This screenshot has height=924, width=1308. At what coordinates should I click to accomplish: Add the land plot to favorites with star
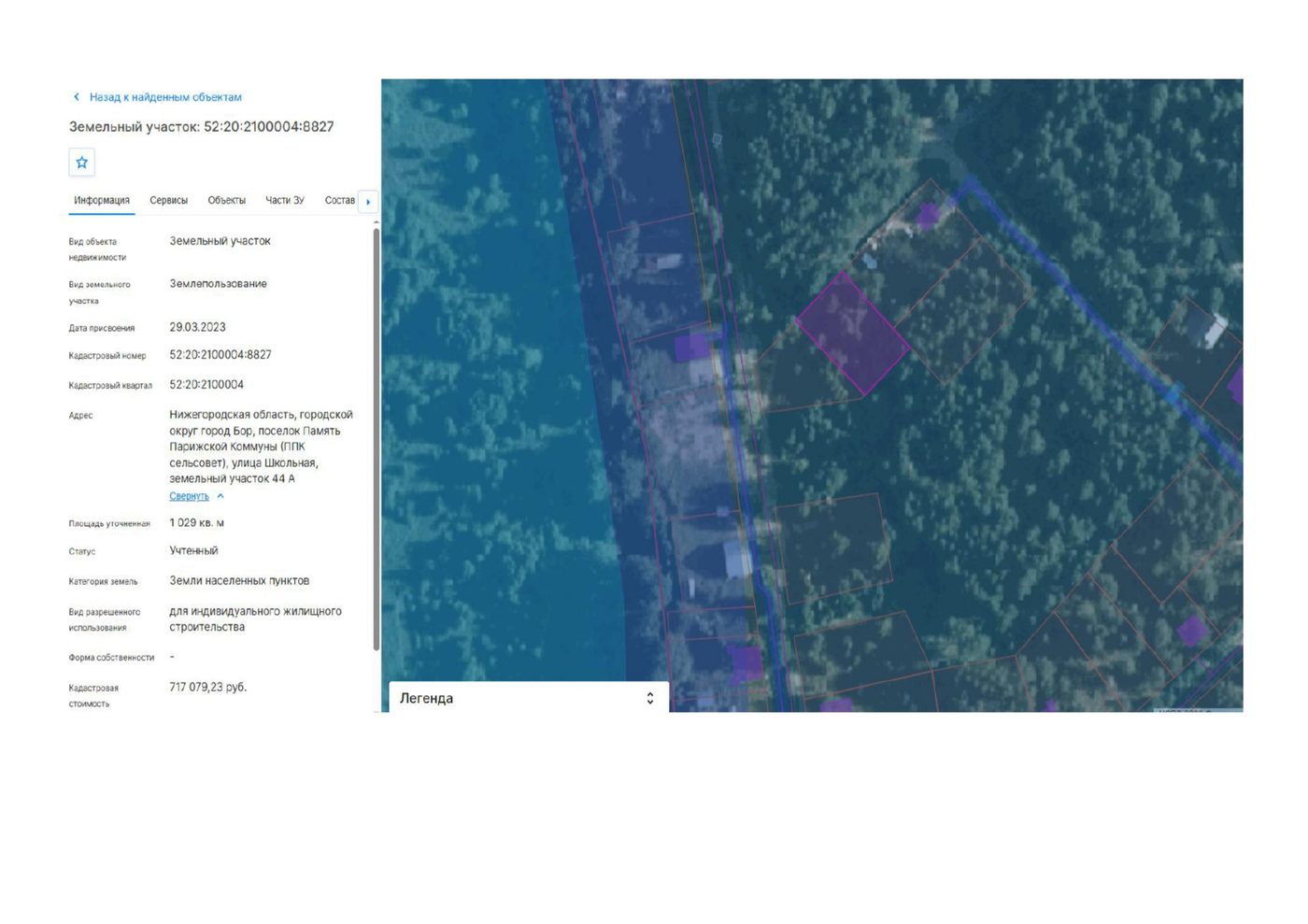point(82,163)
